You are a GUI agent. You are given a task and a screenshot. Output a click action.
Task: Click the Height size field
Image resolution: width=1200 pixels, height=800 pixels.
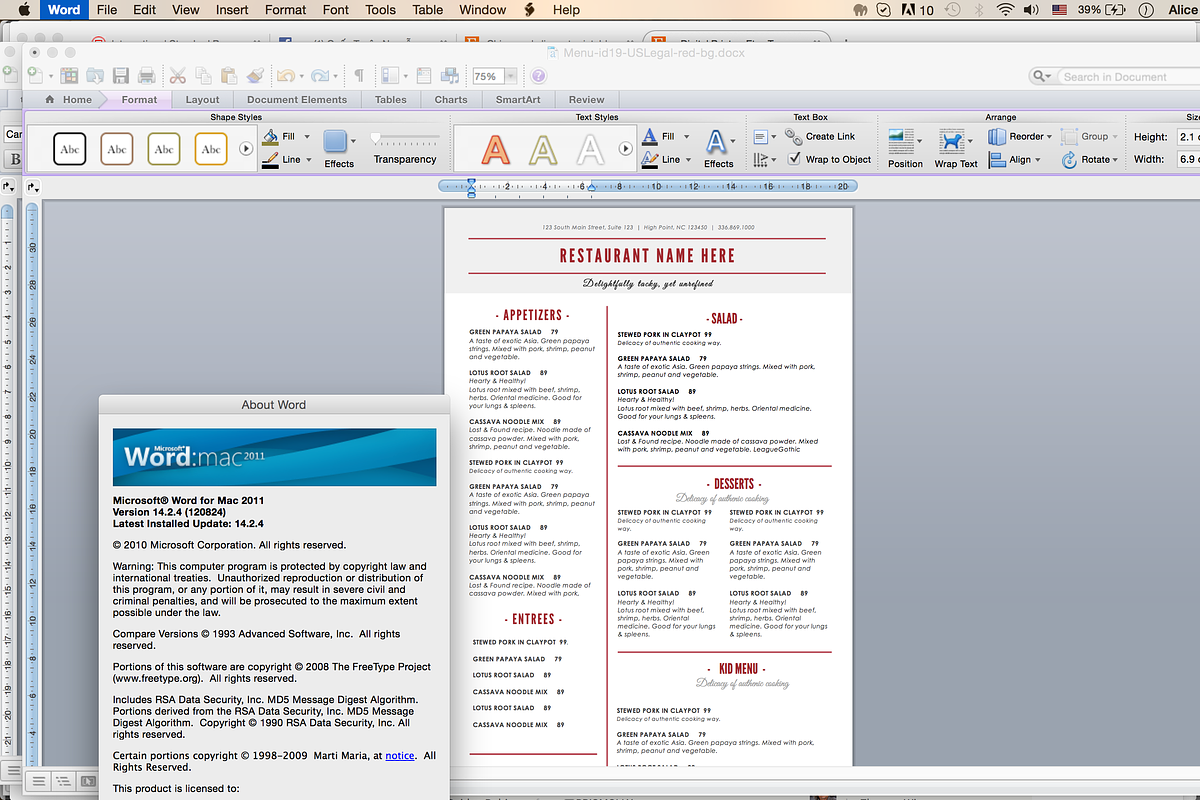(x=1188, y=137)
